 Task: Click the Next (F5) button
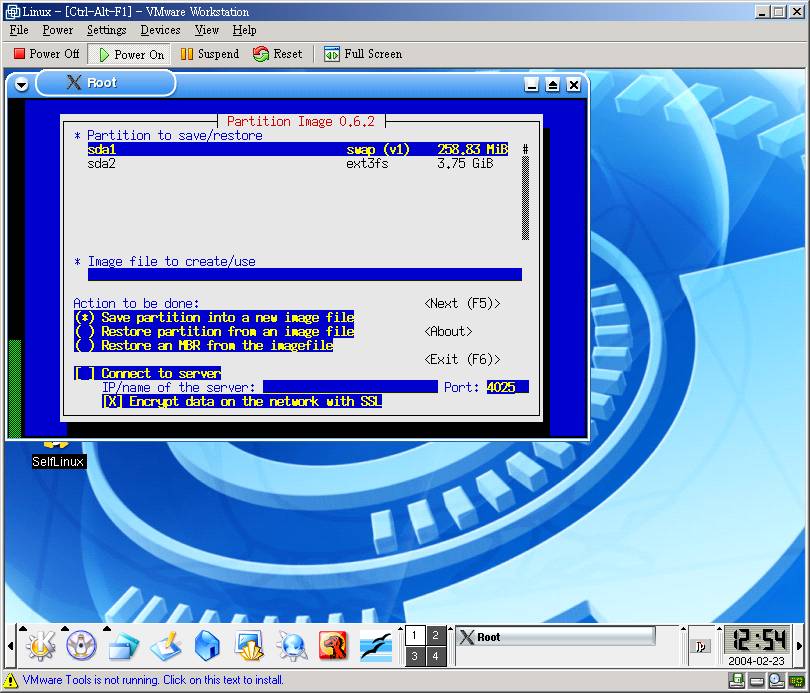[462, 303]
